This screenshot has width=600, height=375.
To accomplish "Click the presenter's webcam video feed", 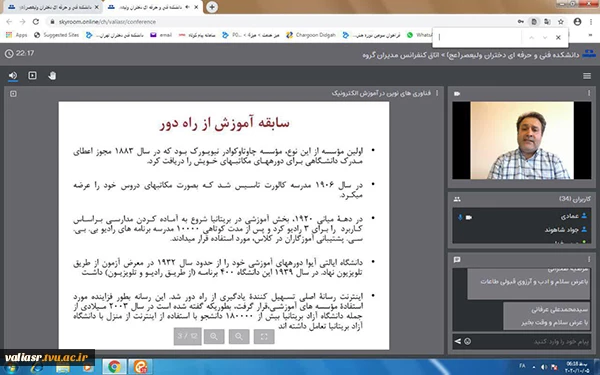I will tap(522, 140).
